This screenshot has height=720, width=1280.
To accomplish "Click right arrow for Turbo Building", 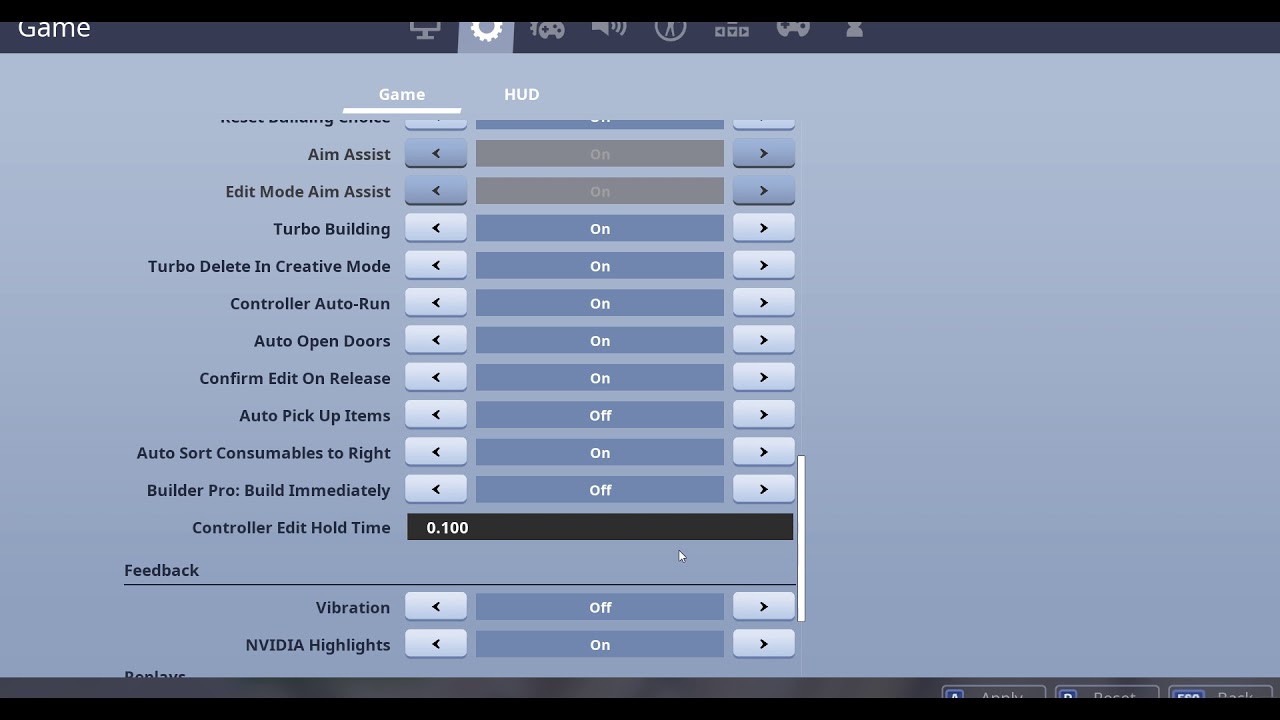I will pos(764,229).
